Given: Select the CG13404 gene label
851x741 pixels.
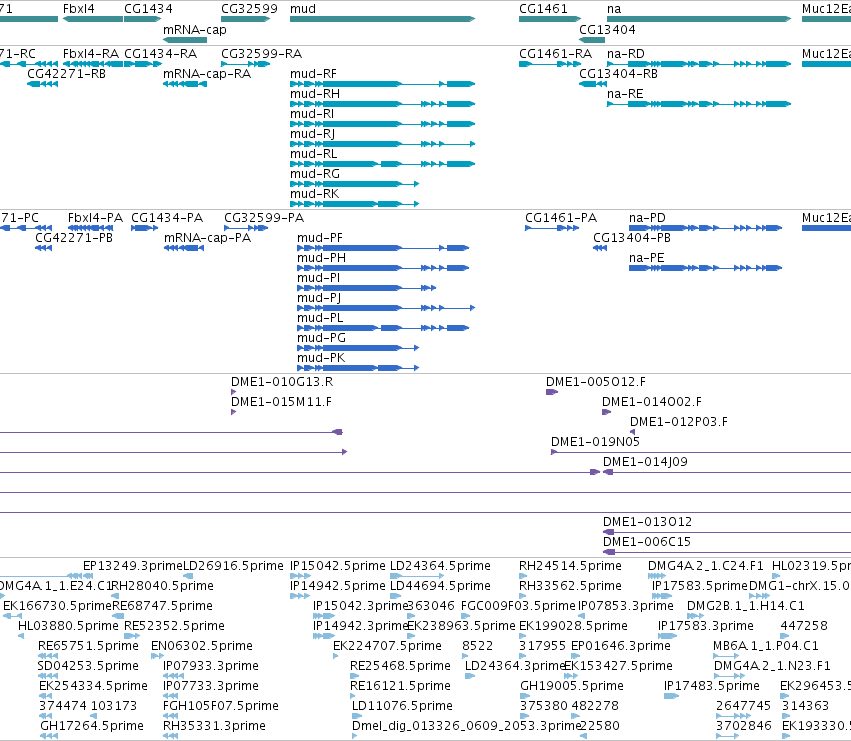Looking at the screenshot, I should point(607,29).
